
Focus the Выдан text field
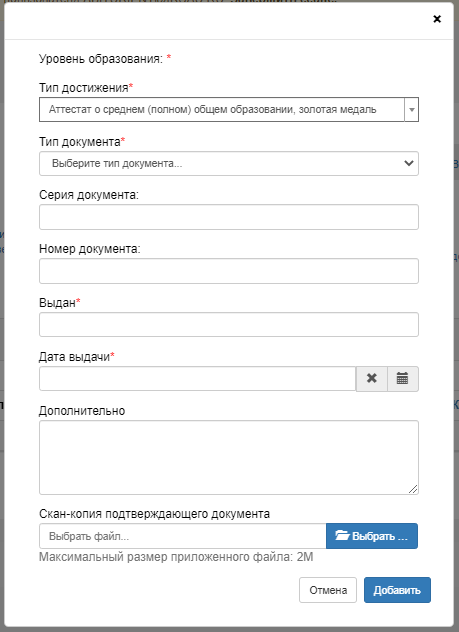[x=229, y=324]
